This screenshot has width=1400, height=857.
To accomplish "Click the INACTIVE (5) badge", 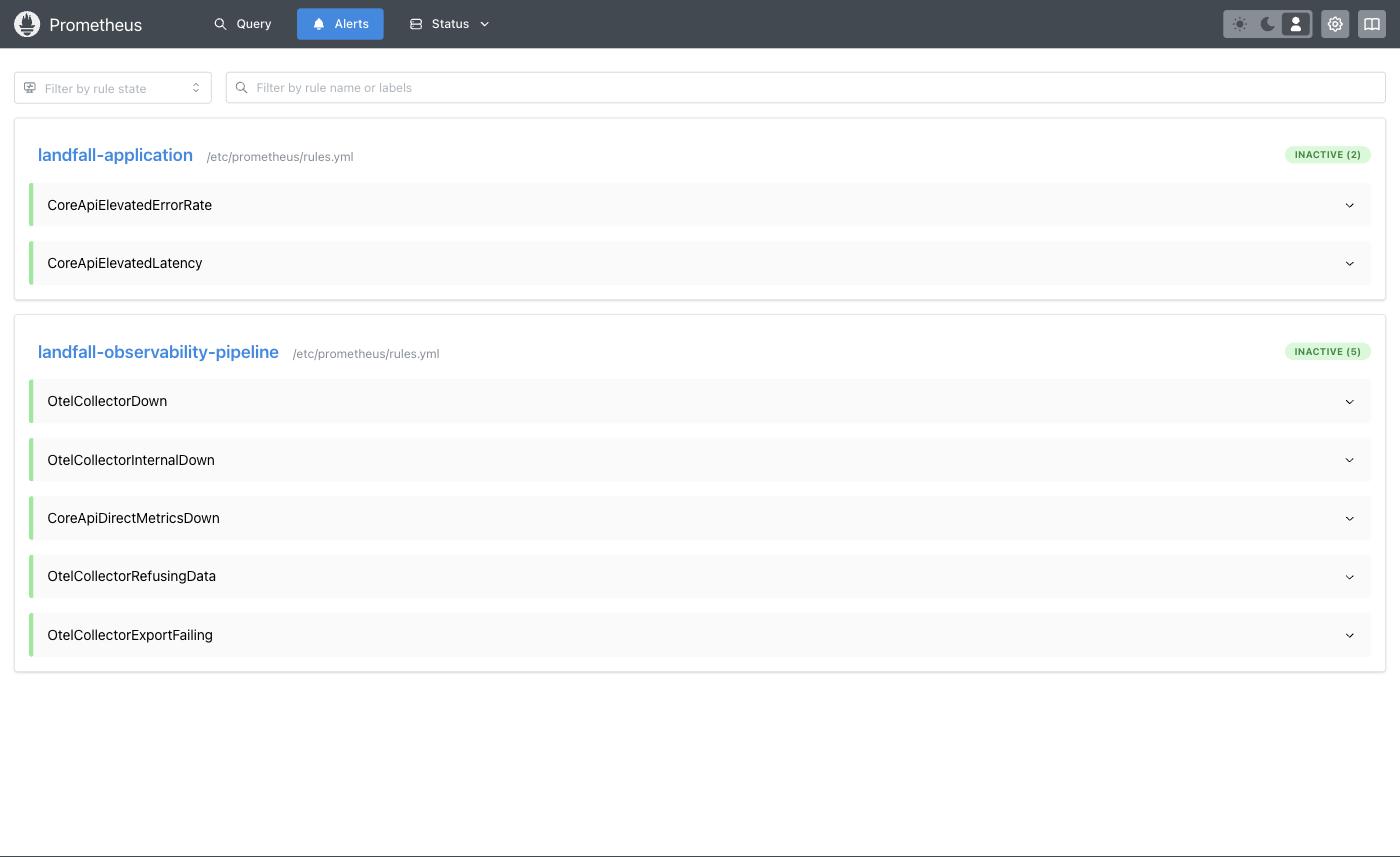I will pos(1327,352).
